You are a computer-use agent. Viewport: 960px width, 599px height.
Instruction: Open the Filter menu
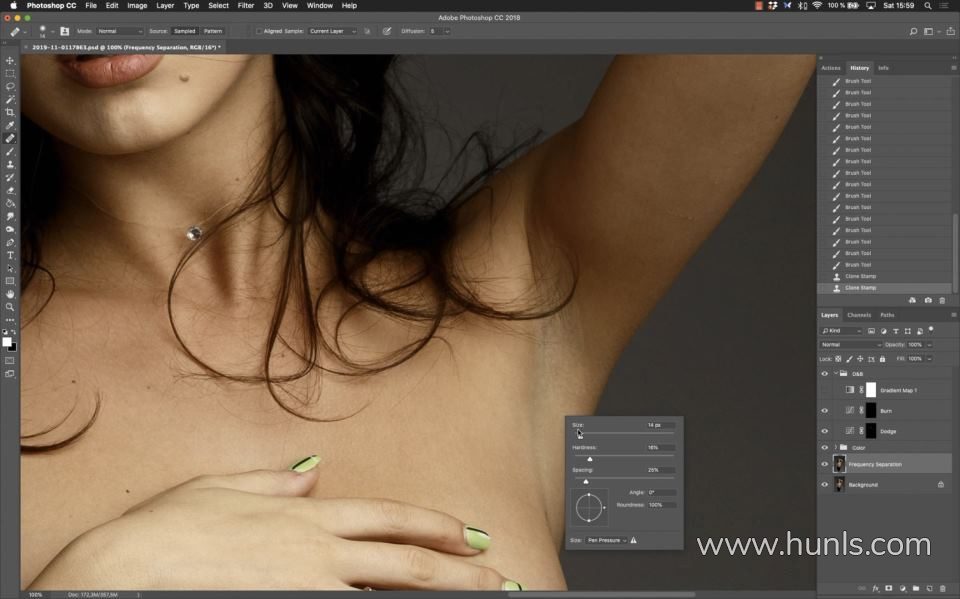[246, 6]
